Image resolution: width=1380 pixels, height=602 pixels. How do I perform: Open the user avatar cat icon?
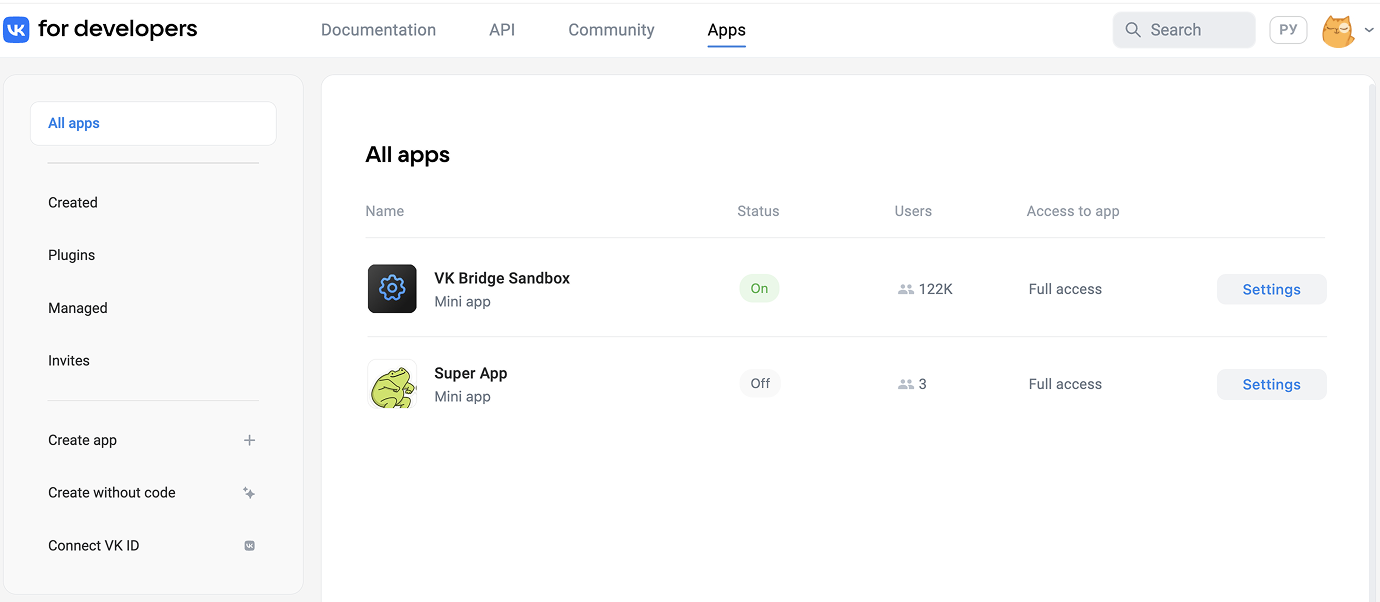point(1338,30)
